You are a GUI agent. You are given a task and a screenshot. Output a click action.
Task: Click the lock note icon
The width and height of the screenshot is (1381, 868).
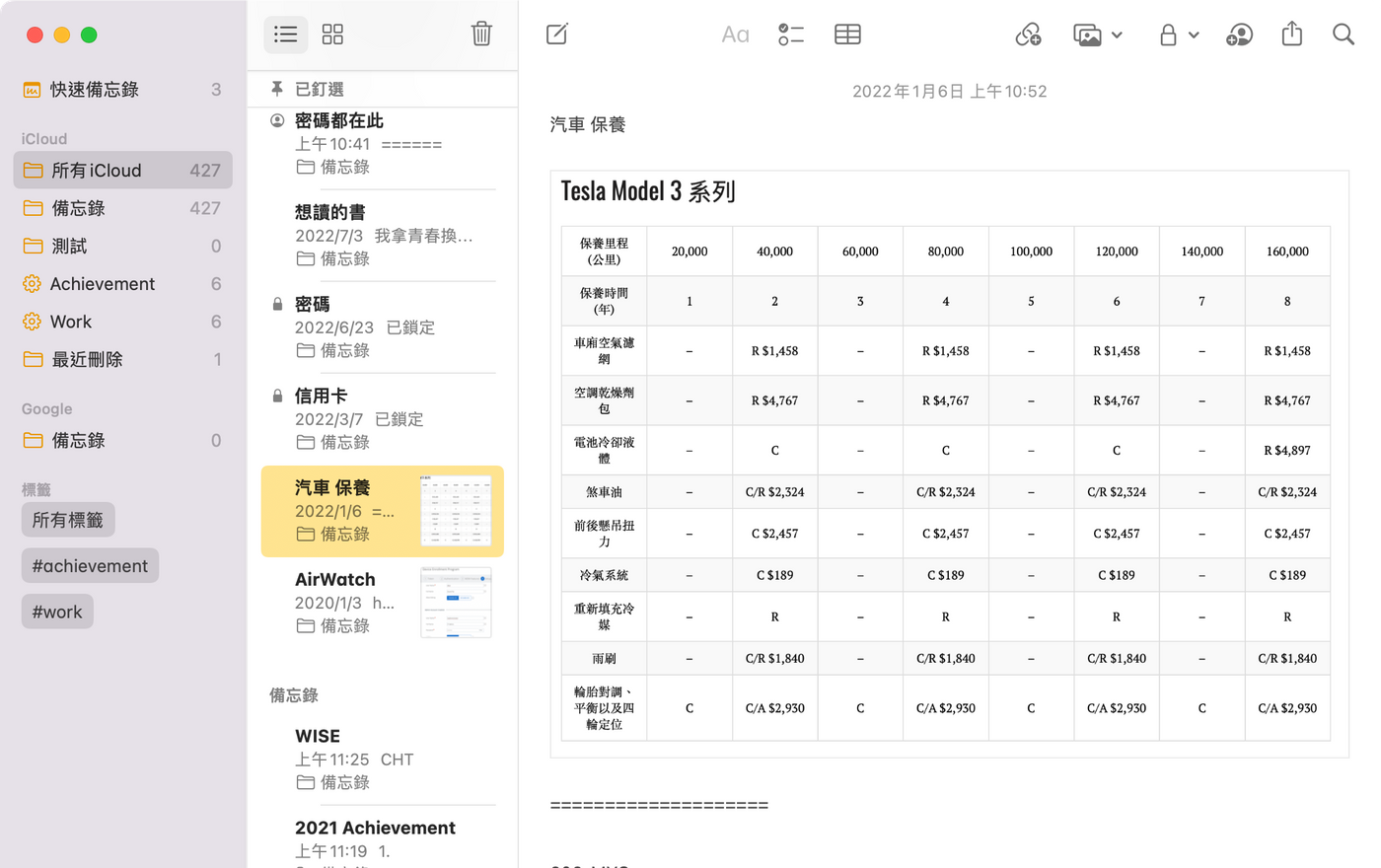[1168, 35]
